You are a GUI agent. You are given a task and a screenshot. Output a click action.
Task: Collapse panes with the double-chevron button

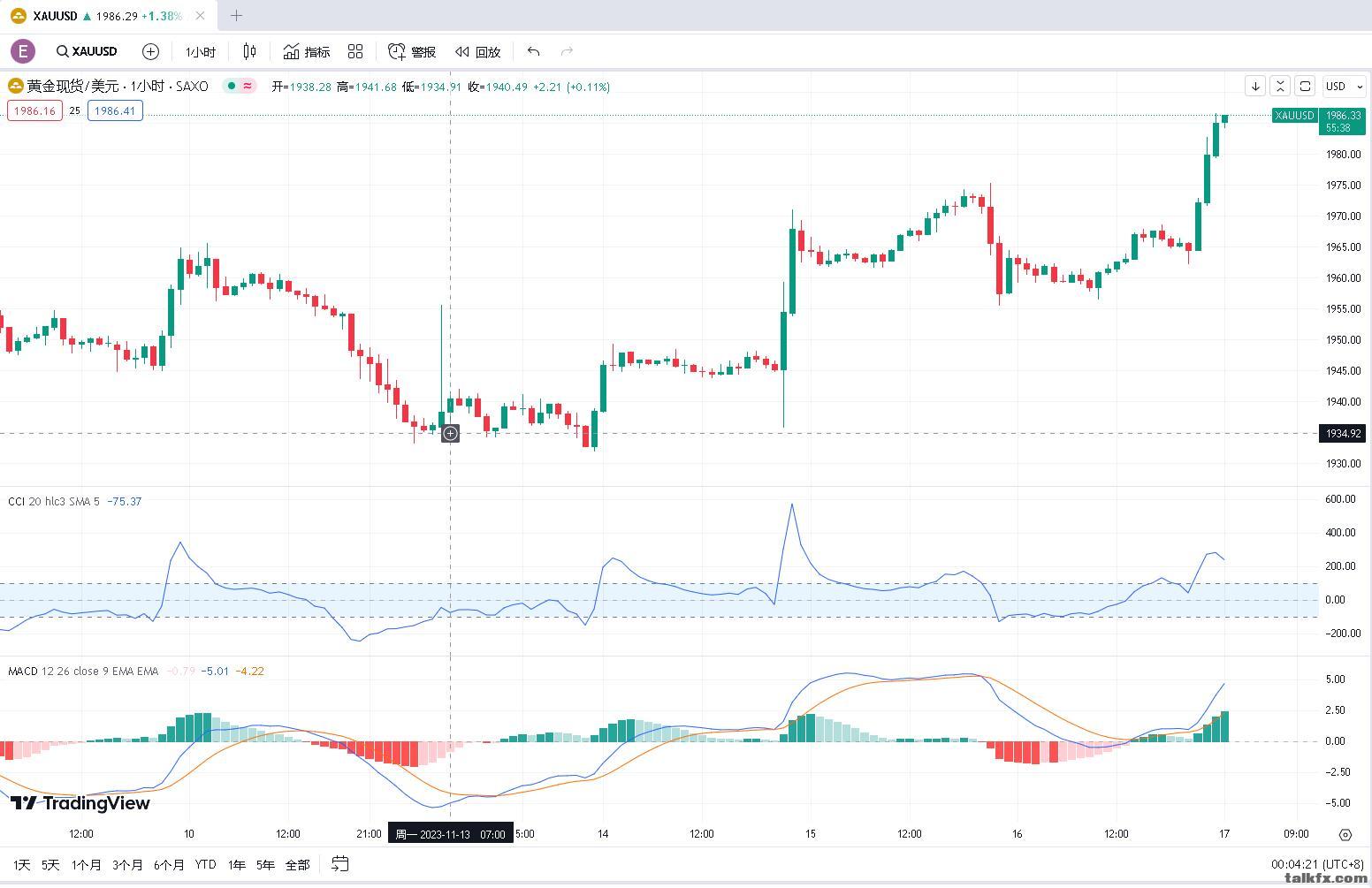point(1280,86)
